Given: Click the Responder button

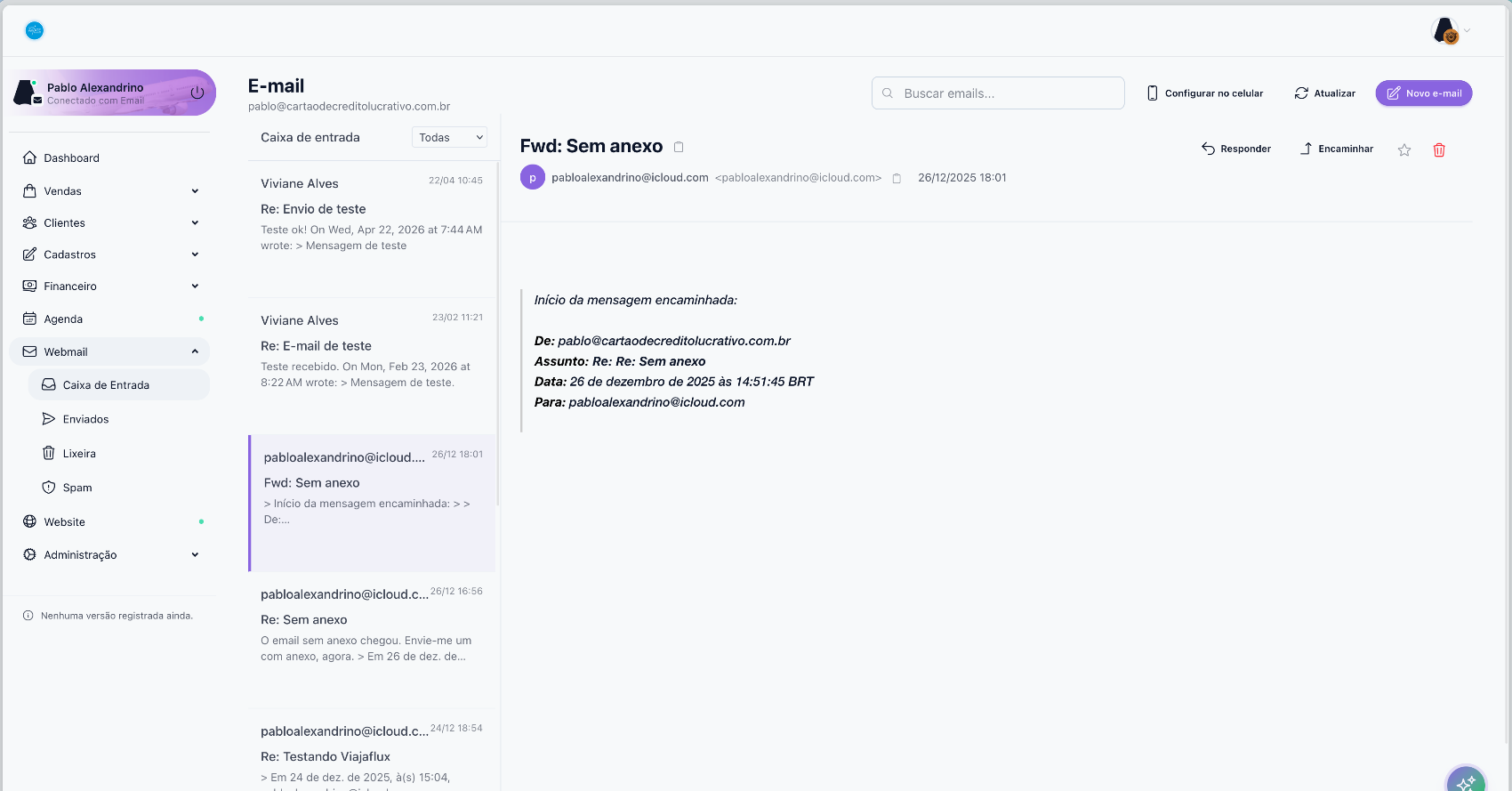Looking at the screenshot, I should [x=1236, y=149].
